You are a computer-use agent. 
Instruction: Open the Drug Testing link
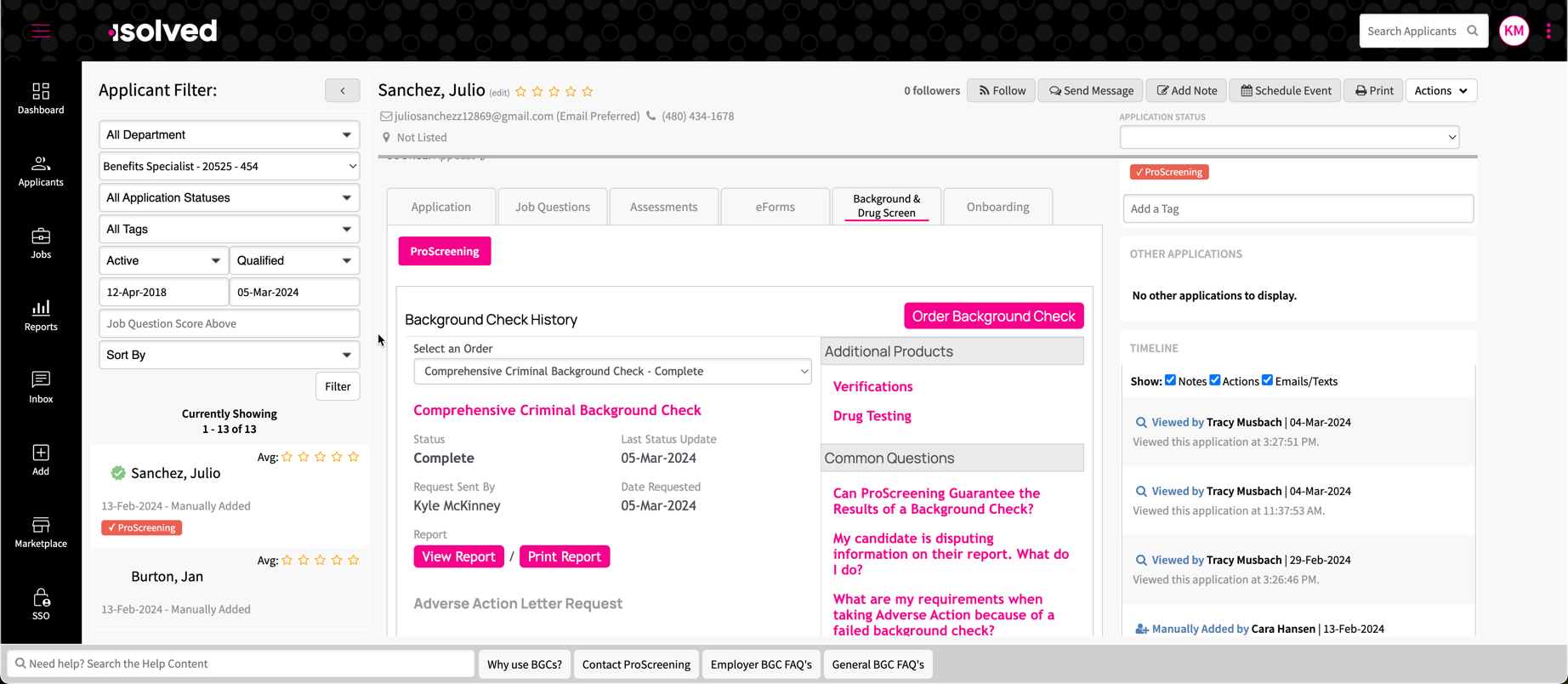872,416
